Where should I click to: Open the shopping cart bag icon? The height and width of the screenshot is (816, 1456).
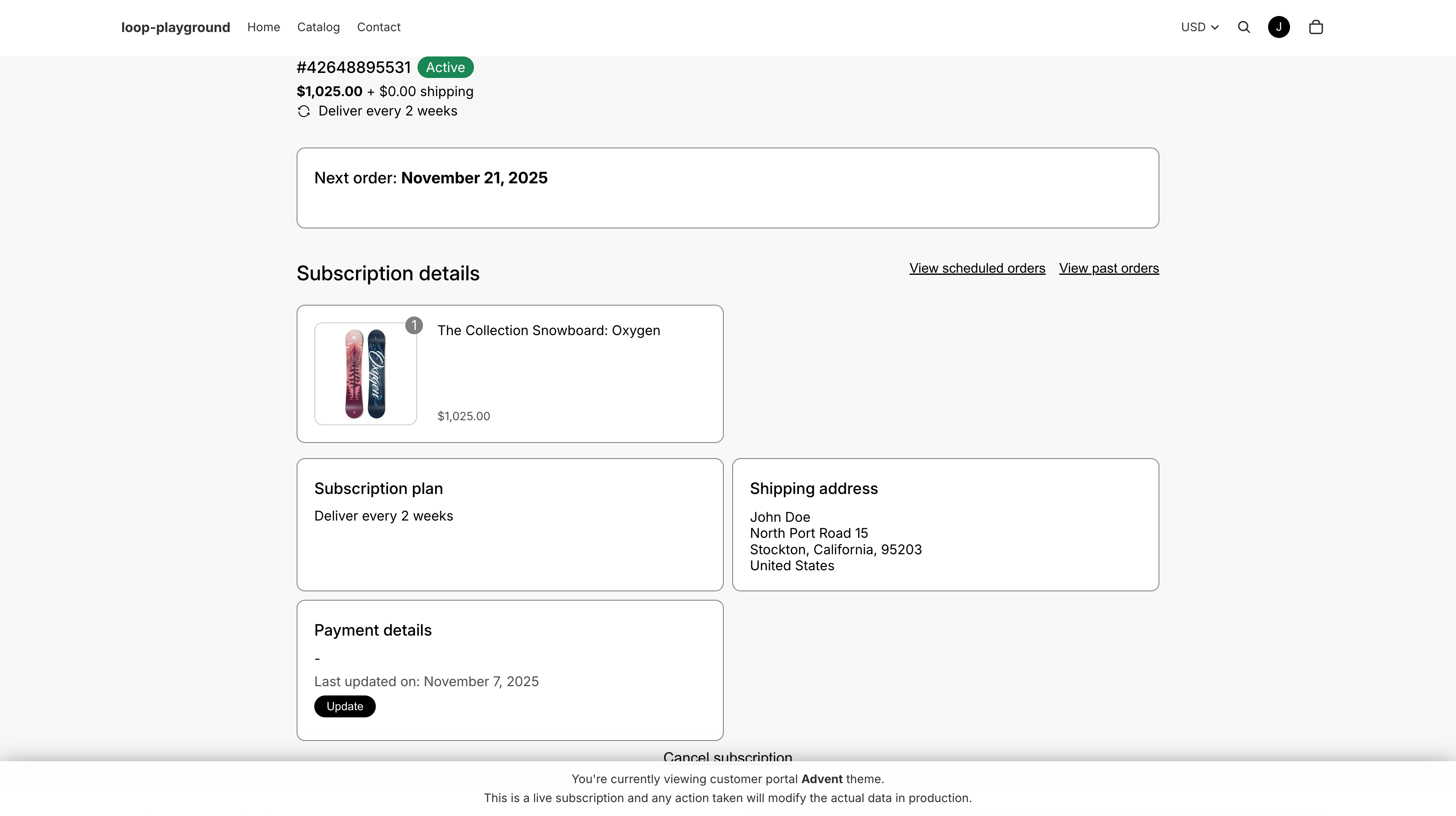(x=1316, y=27)
